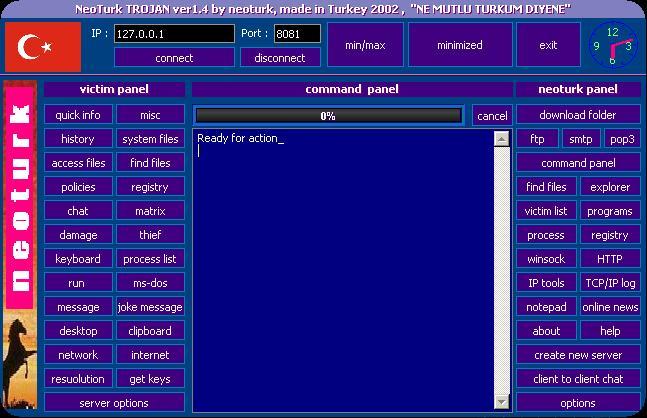Click the horse silhouette image
647x418 pixels.
[19, 362]
